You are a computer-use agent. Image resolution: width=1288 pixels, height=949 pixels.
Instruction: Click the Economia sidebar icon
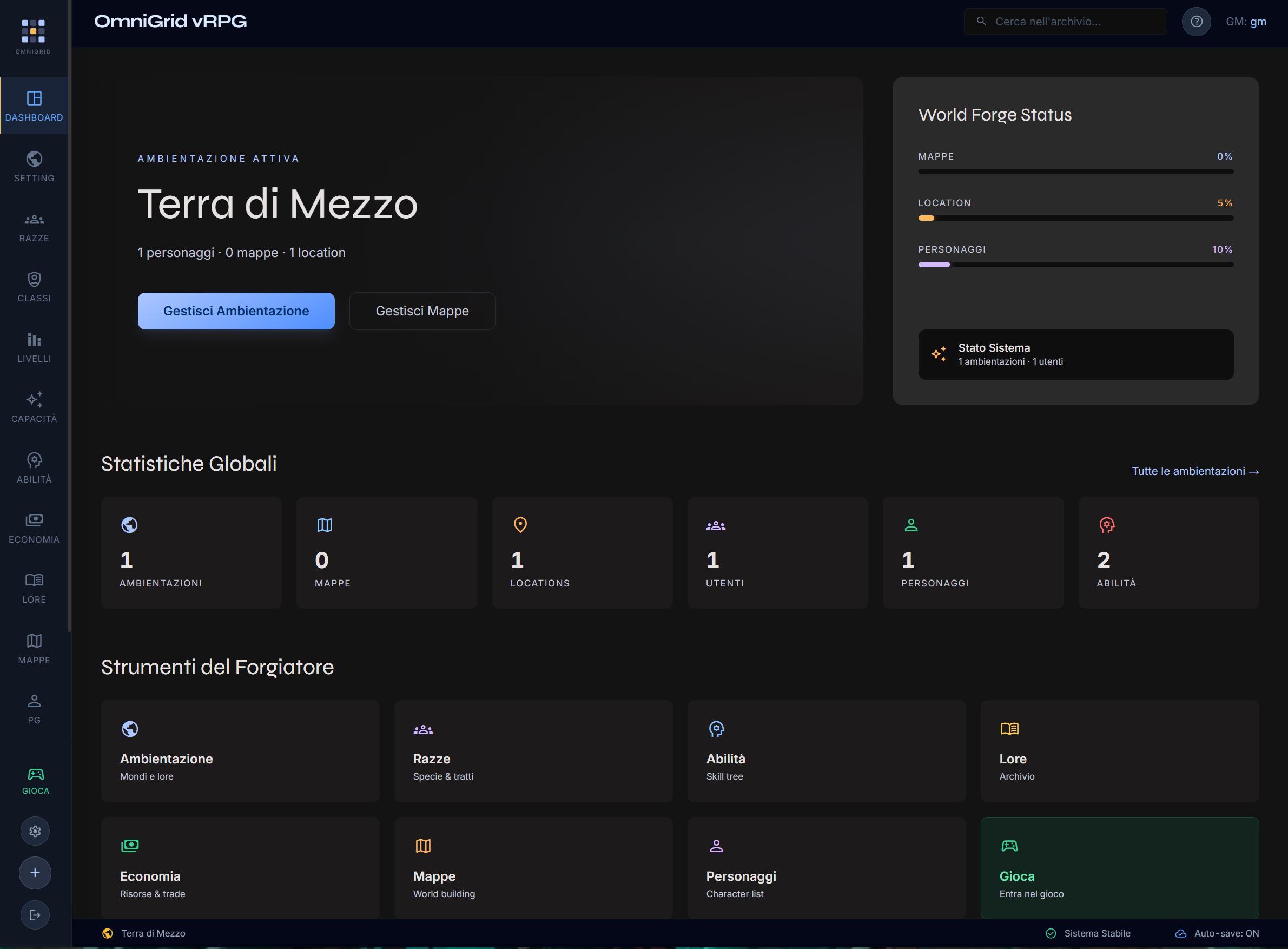[x=35, y=520]
